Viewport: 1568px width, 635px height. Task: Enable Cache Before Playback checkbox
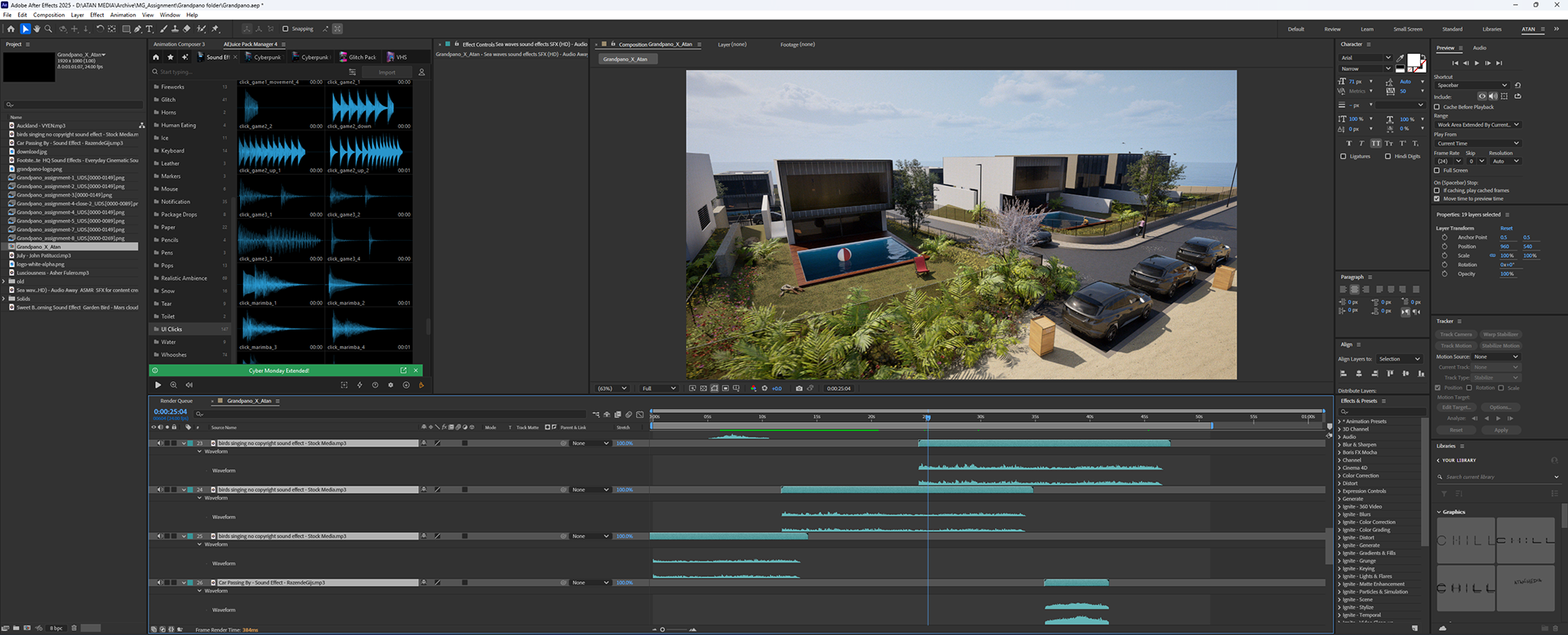[1437, 107]
